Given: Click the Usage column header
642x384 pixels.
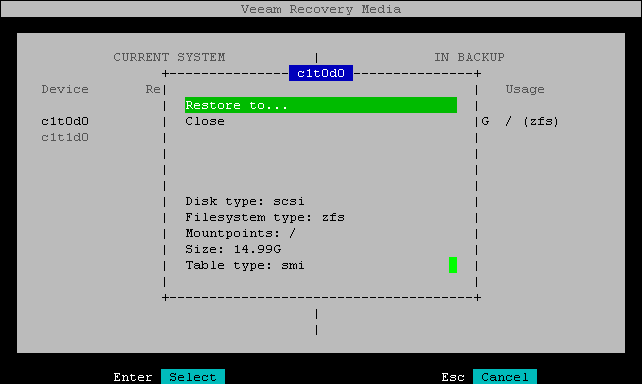Looking at the screenshot, I should point(525,89).
